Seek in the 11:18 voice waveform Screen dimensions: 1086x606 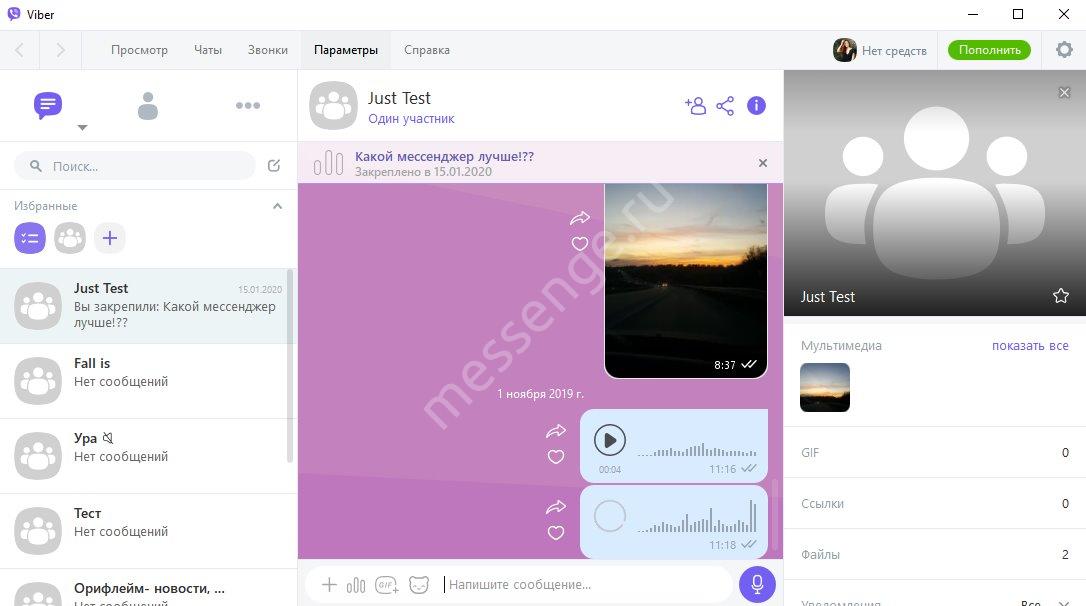tap(697, 518)
